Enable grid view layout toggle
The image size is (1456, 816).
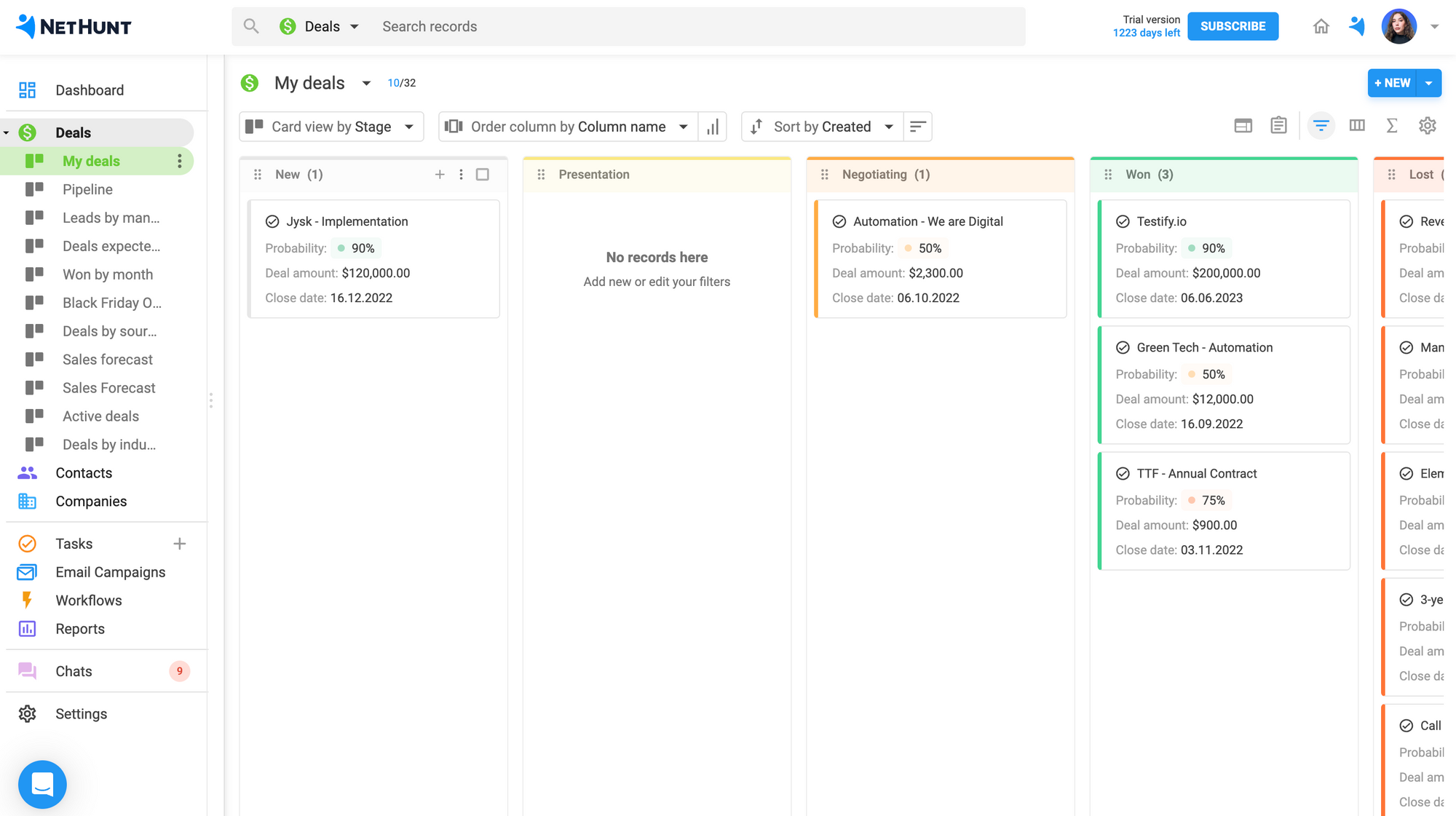coord(1242,126)
